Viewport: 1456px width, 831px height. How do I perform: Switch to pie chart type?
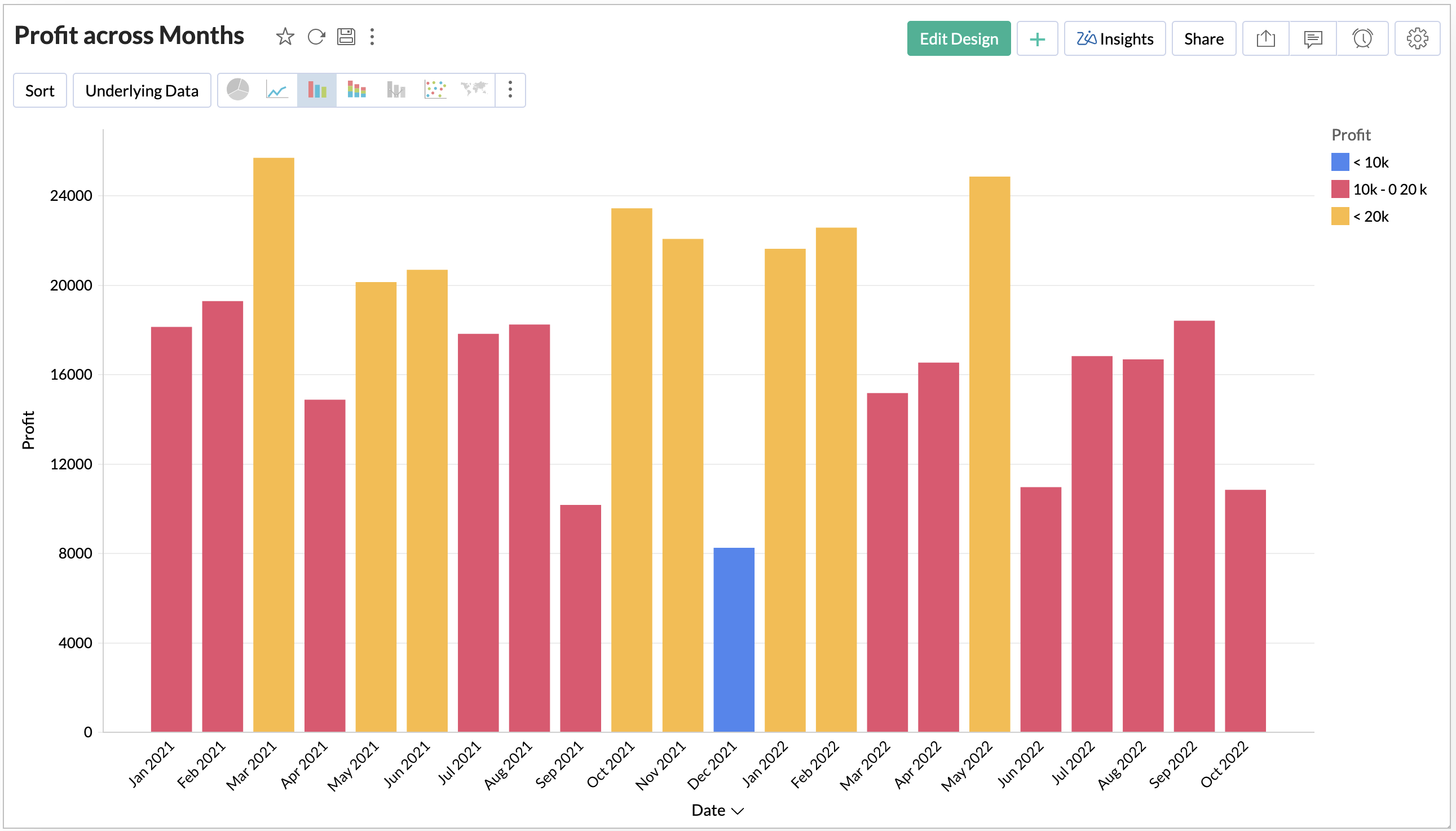coord(238,90)
